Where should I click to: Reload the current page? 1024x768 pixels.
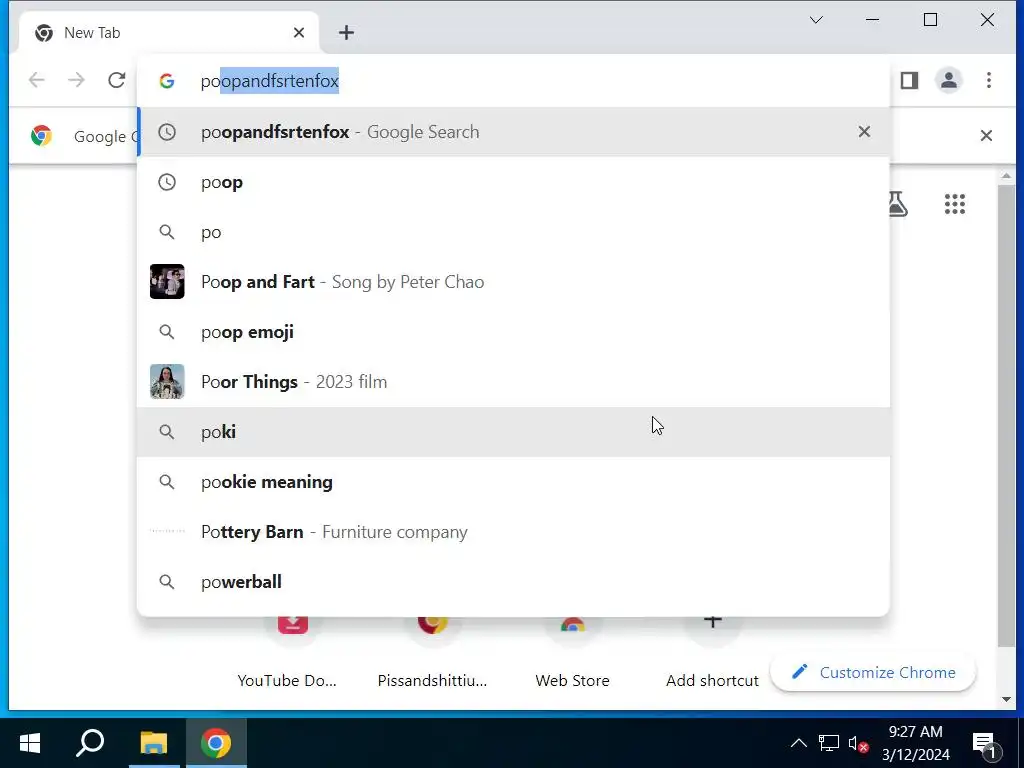coord(116,80)
